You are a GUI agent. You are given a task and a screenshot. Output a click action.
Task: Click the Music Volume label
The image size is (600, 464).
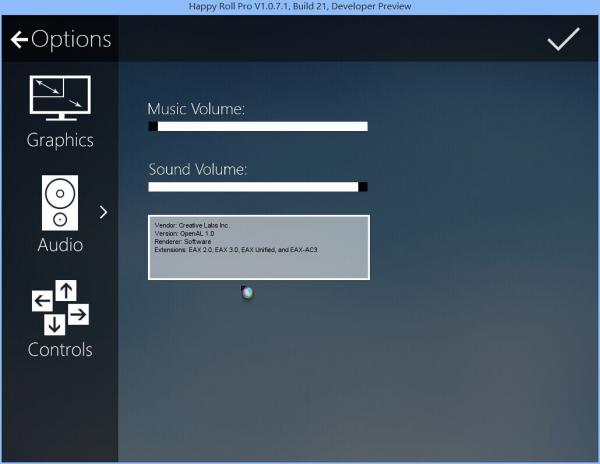coord(196,108)
